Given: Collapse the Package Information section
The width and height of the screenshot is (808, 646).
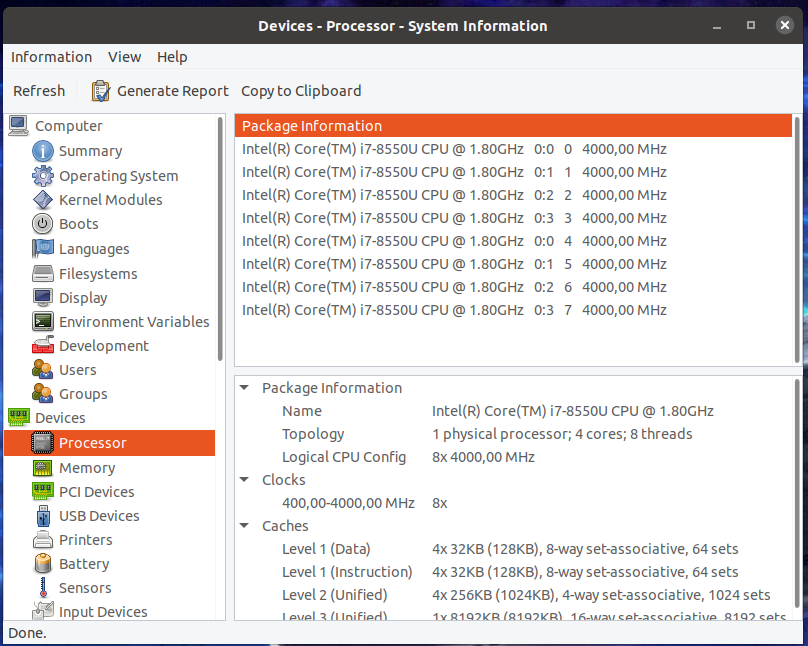Looking at the screenshot, I should [245, 388].
